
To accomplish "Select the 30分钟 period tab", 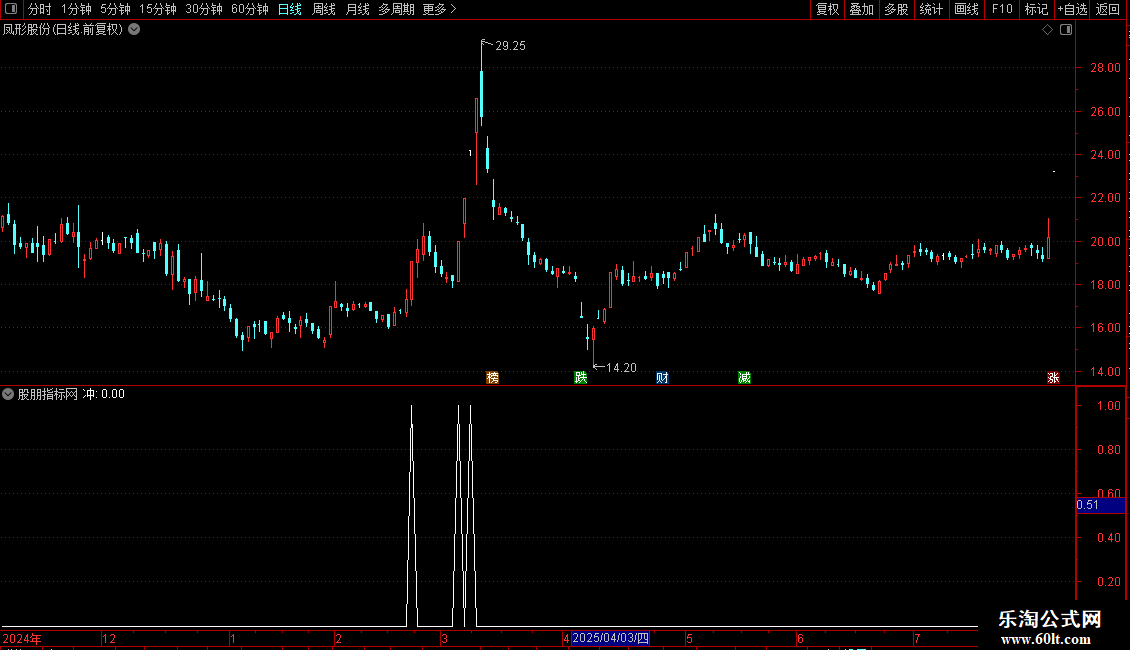I will [204, 9].
